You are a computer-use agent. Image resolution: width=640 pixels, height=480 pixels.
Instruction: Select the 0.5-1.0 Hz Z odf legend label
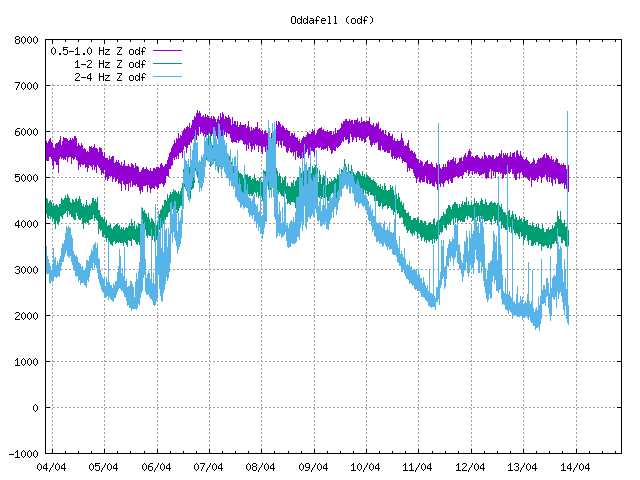pyautogui.click(x=98, y=49)
